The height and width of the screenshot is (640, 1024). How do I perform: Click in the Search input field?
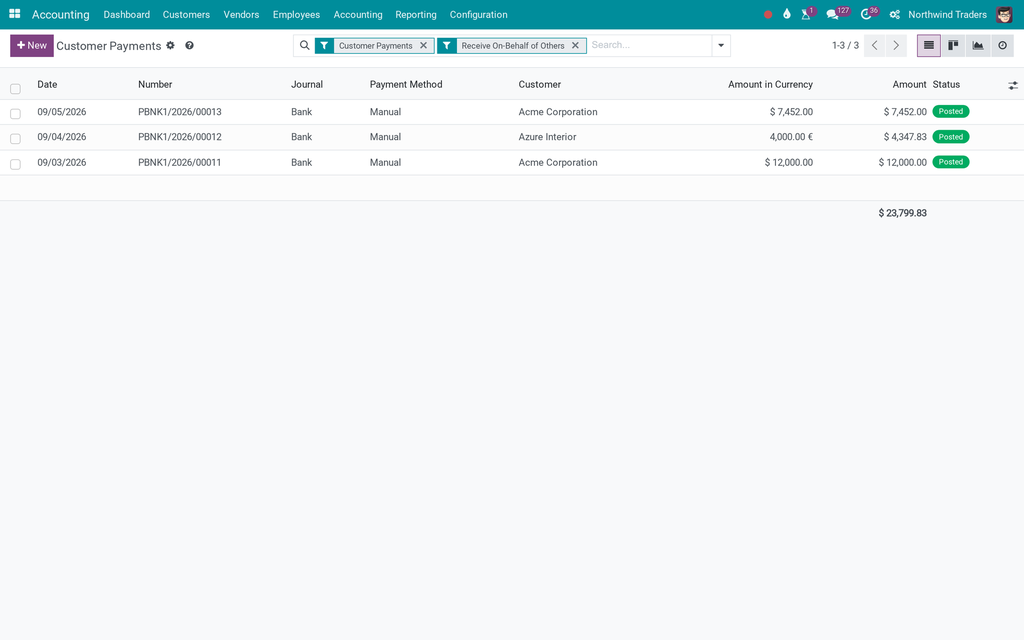tap(649, 45)
